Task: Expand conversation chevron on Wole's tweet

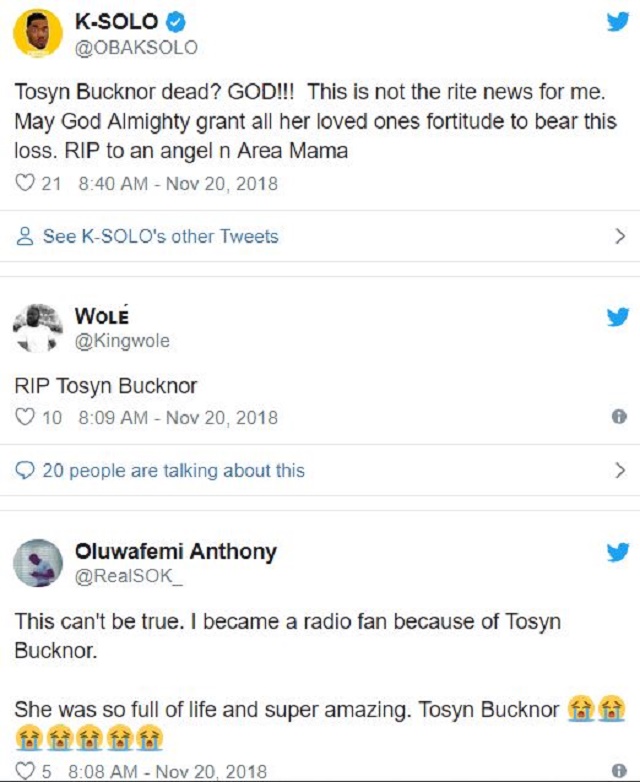Action: pos(620,470)
